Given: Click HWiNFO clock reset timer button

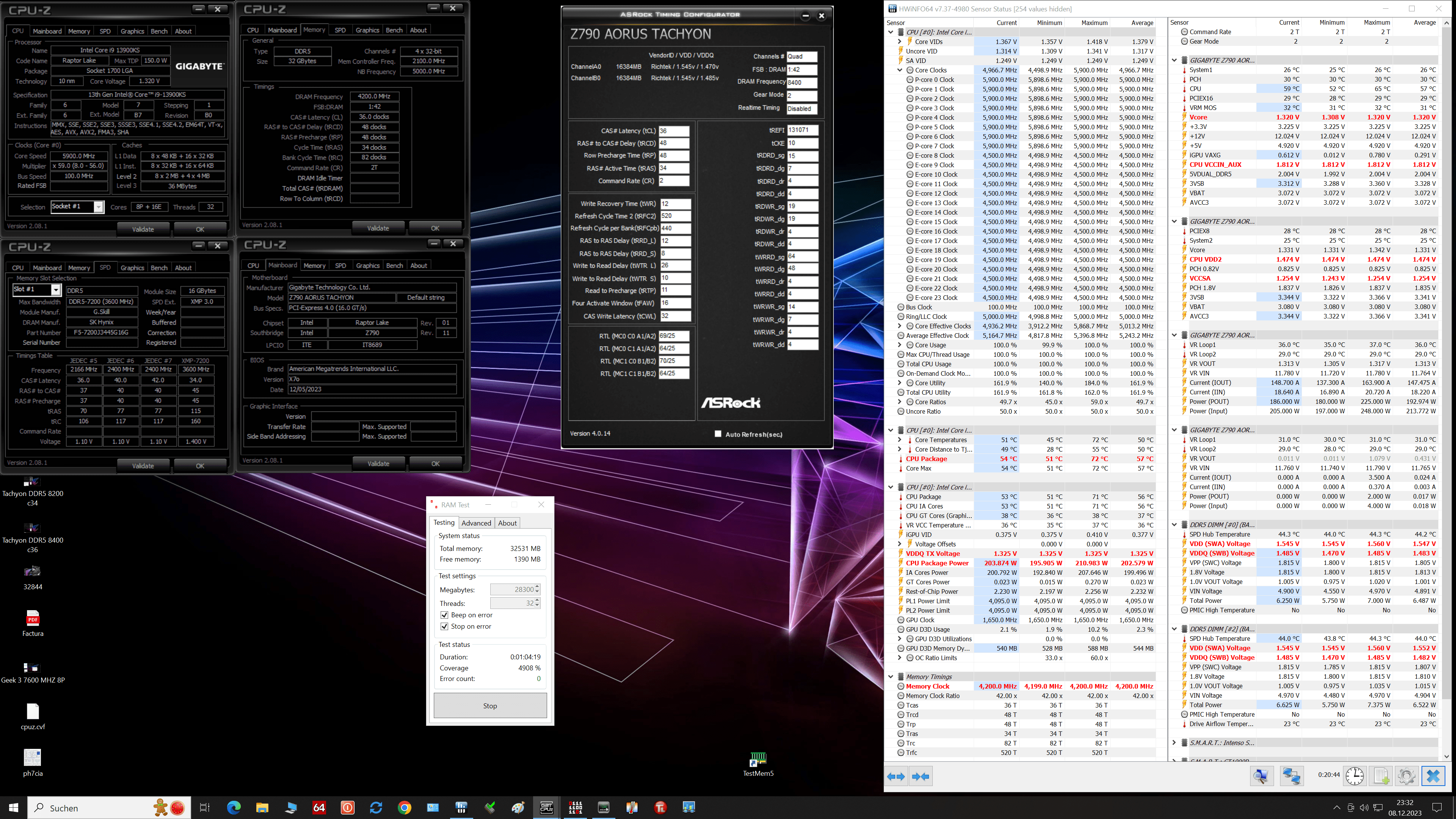Looking at the screenshot, I should tap(1354, 776).
